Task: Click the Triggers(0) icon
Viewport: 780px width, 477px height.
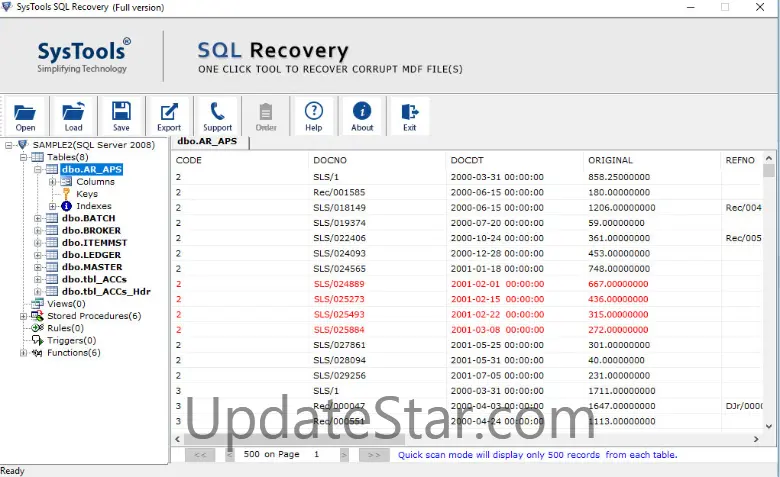Action: coord(37,340)
